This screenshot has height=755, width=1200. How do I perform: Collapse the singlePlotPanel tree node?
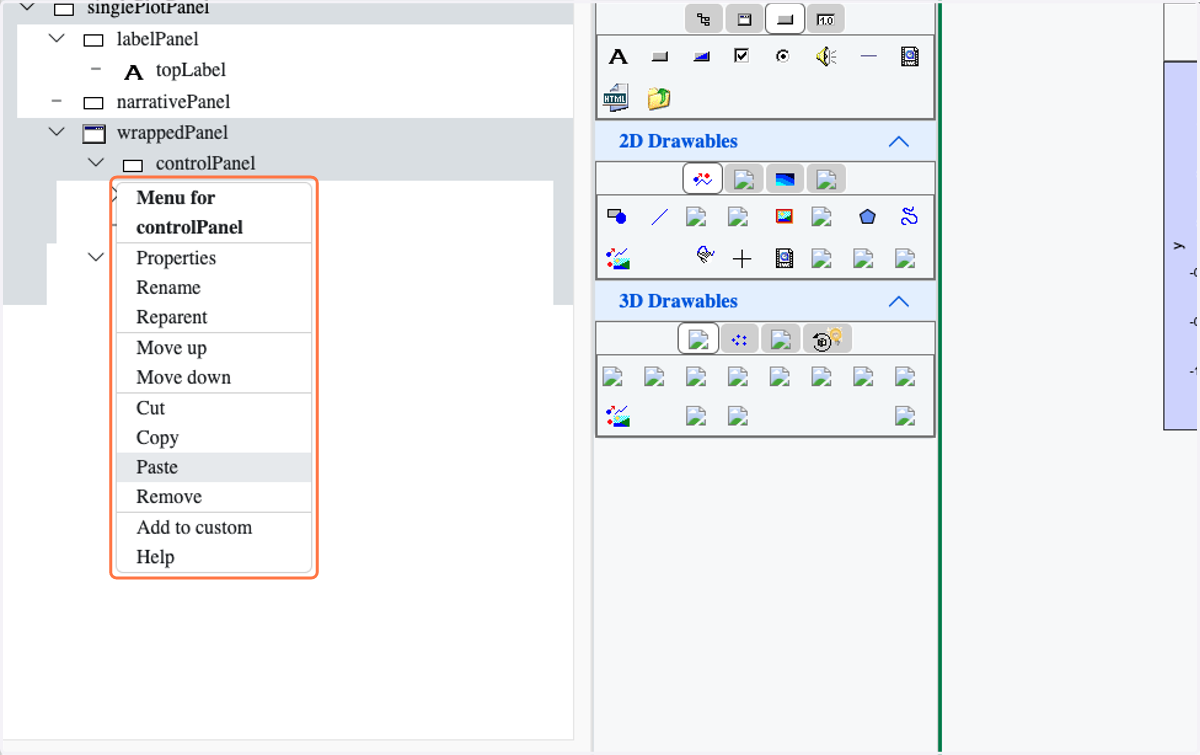pyautogui.click(x=27, y=8)
